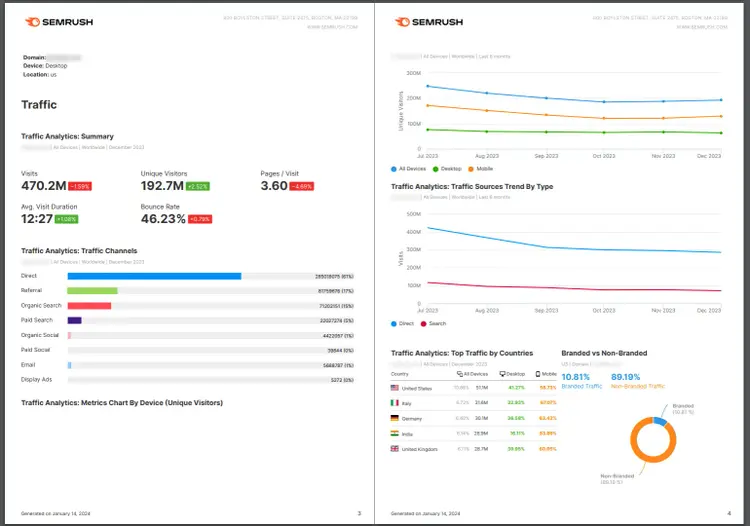
Task: Click the blue Direct legend dot
Action: [x=394, y=324]
